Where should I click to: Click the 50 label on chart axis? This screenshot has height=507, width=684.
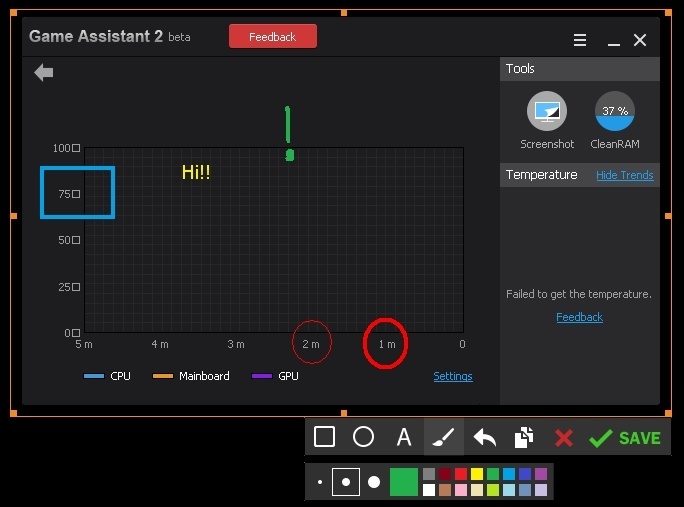click(x=69, y=240)
